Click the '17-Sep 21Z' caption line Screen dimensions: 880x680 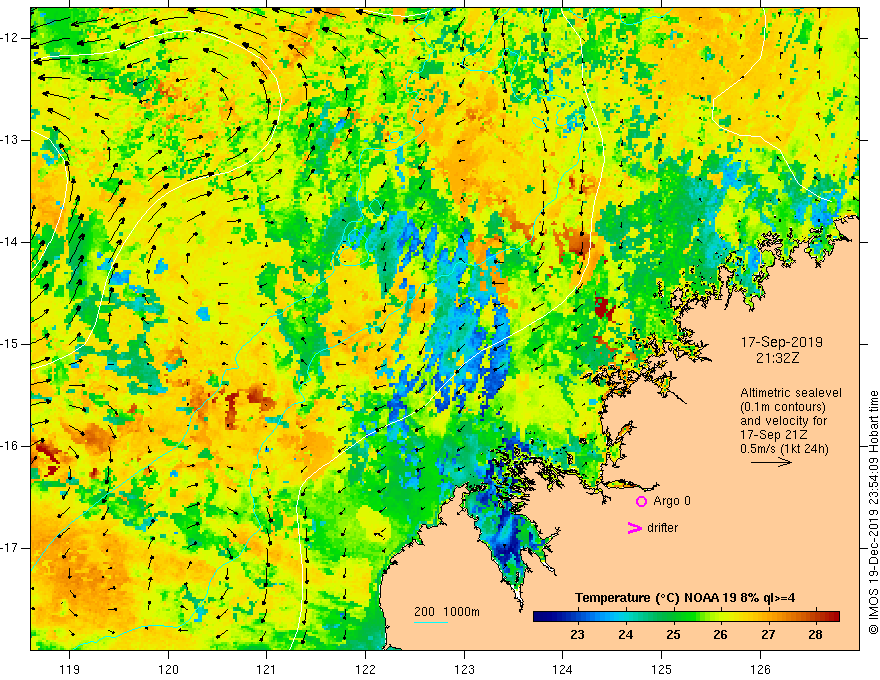click(775, 435)
